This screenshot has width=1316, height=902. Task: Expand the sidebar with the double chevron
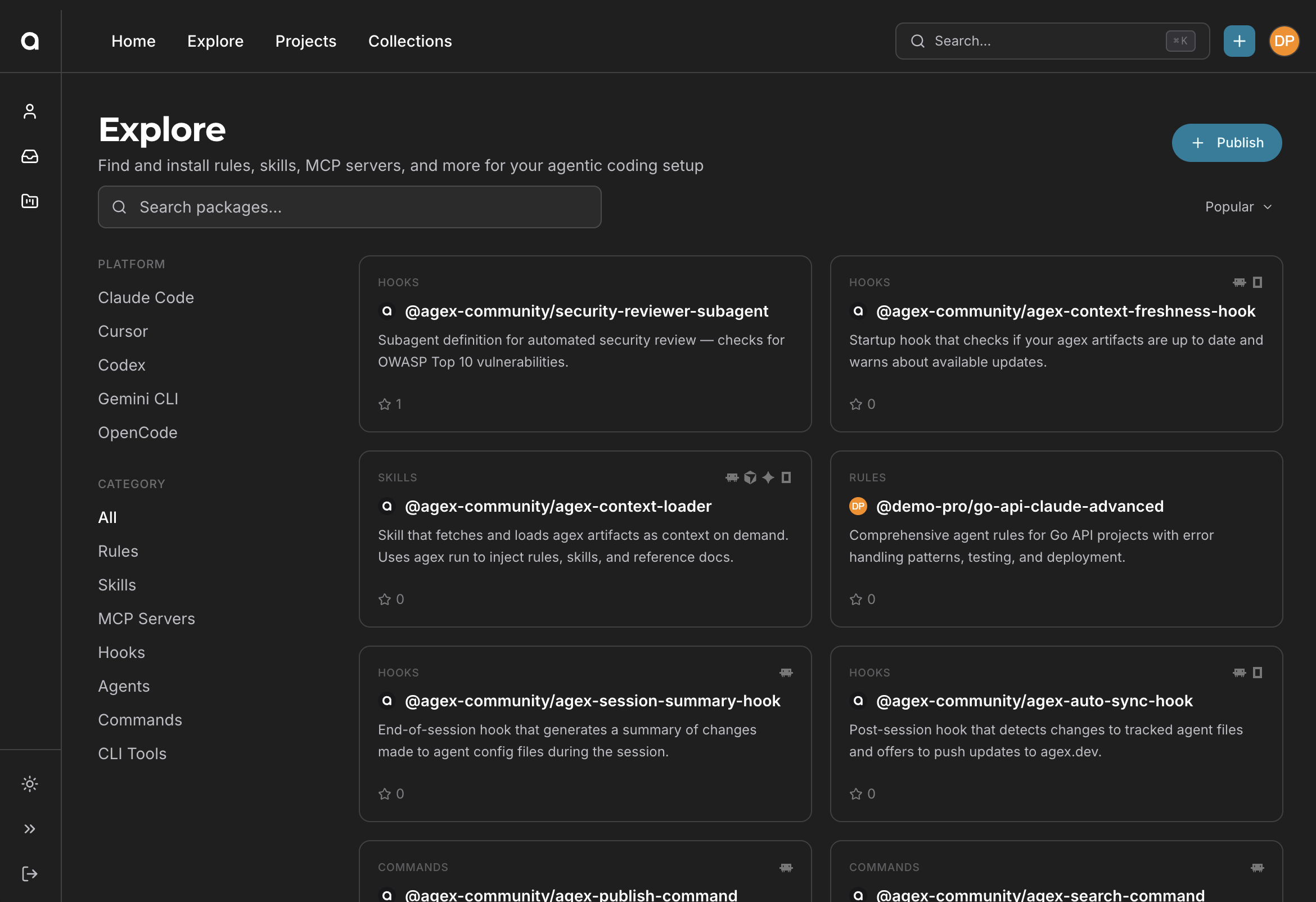tap(30, 829)
